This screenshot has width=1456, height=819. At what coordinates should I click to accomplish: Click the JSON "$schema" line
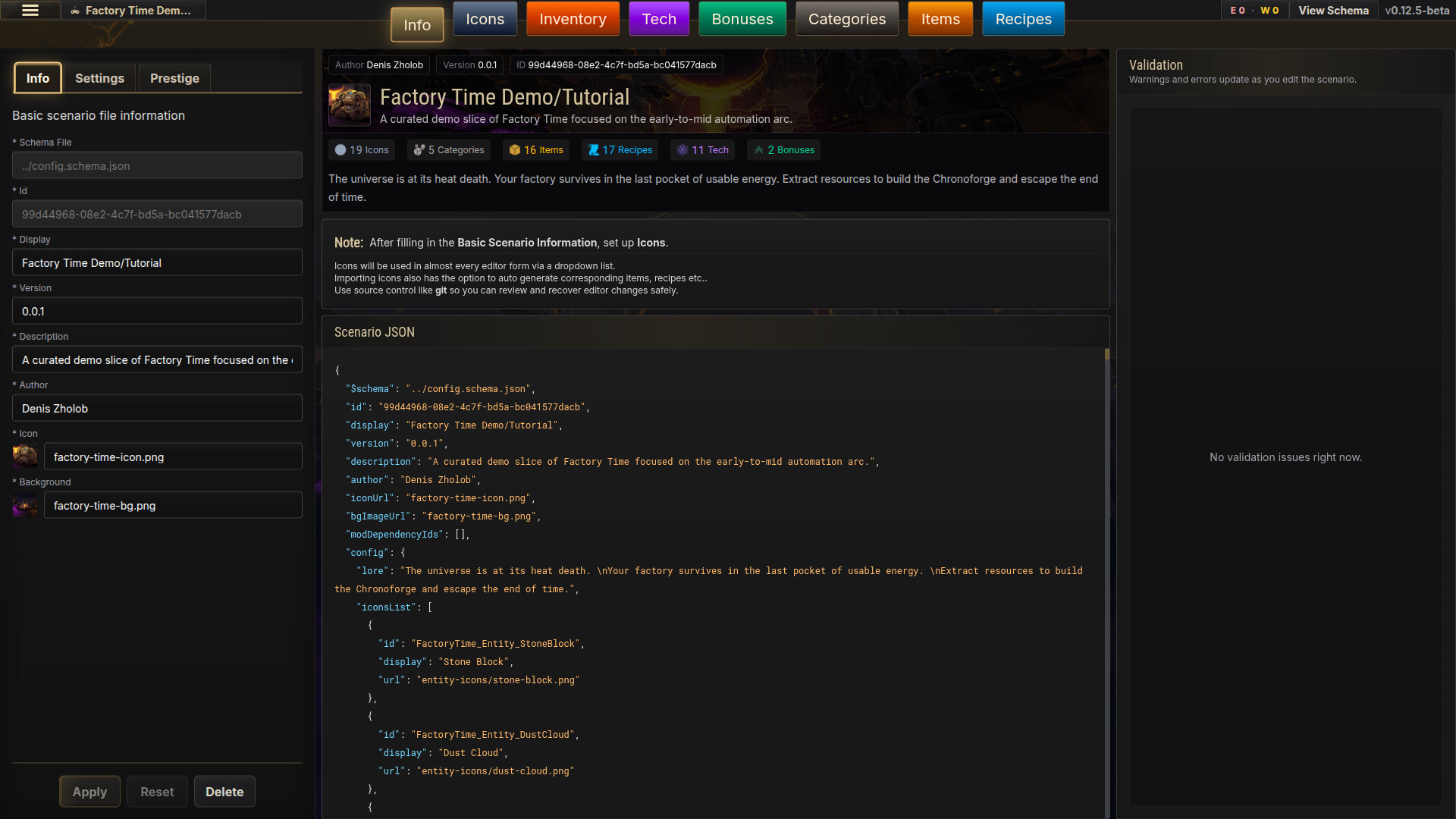[x=441, y=389]
